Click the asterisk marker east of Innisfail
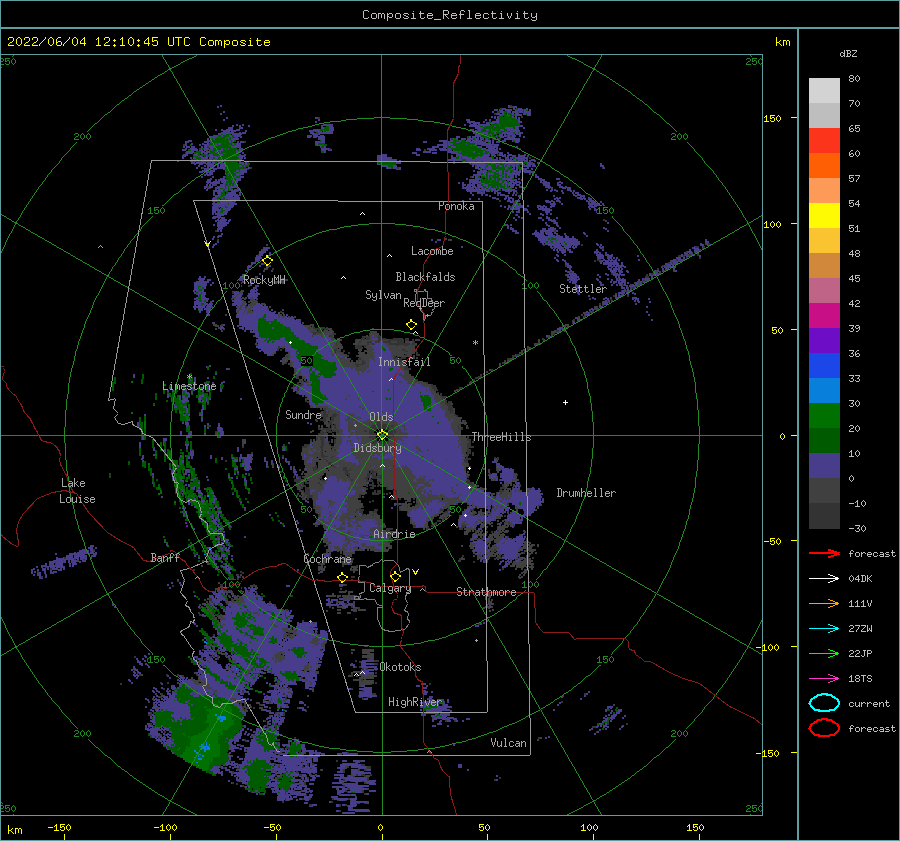Image resolution: width=900 pixels, height=841 pixels. [475, 343]
